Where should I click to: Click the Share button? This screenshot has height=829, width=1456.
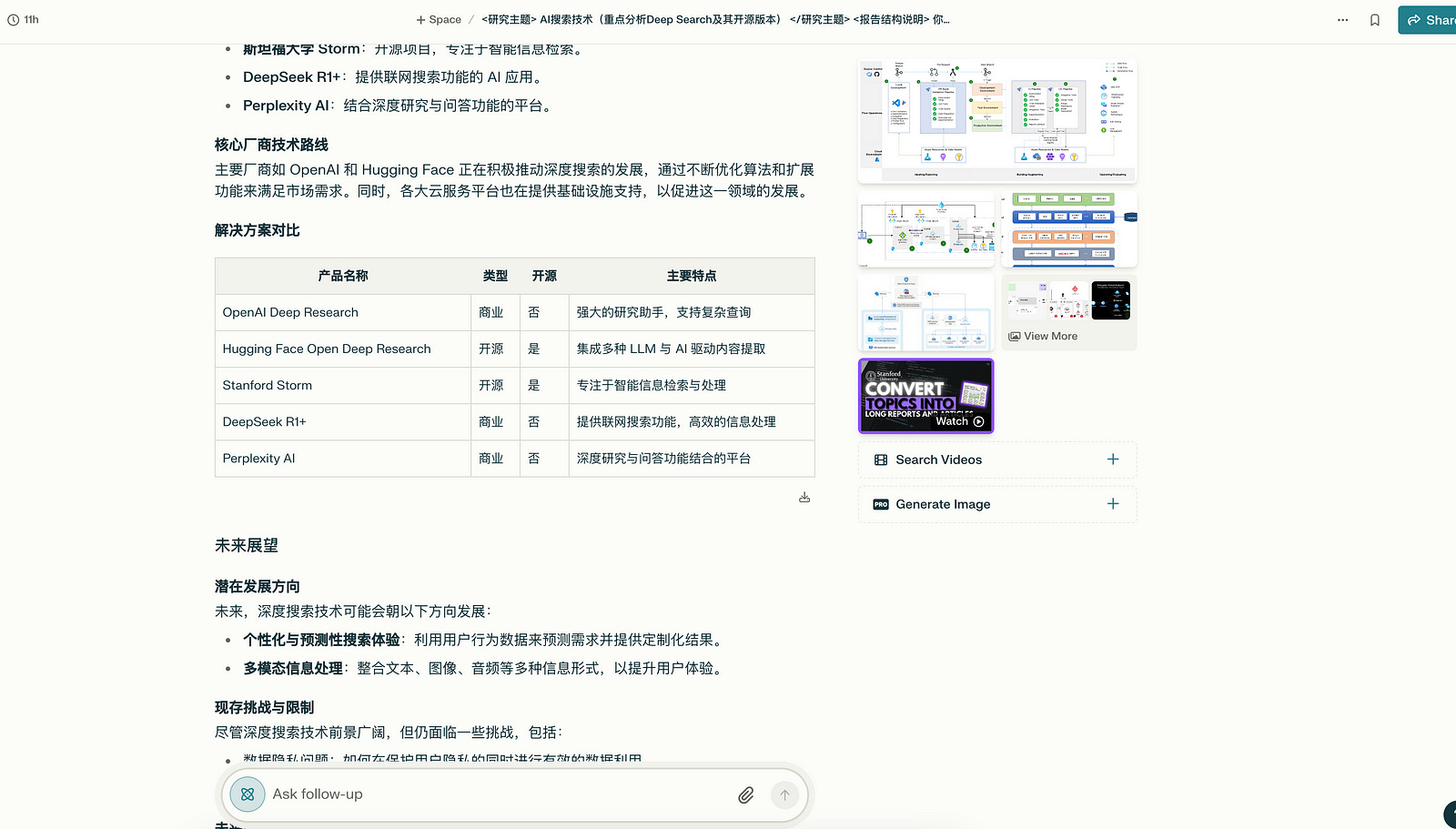(1429, 20)
